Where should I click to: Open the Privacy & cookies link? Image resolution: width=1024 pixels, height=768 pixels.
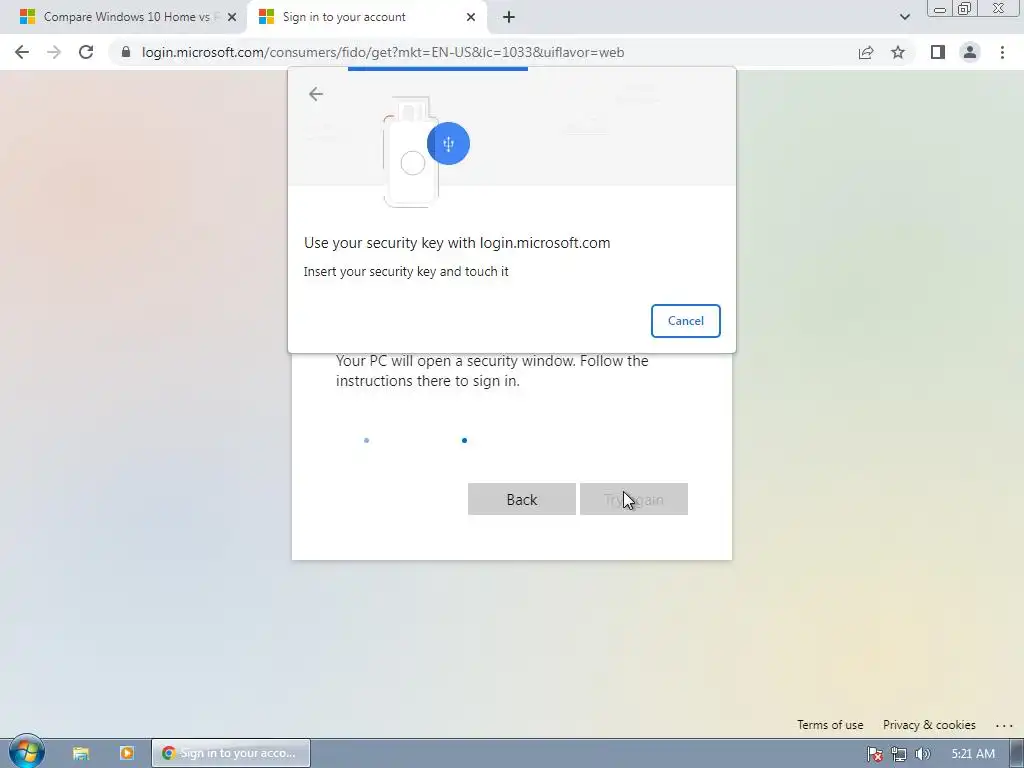(x=929, y=725)
